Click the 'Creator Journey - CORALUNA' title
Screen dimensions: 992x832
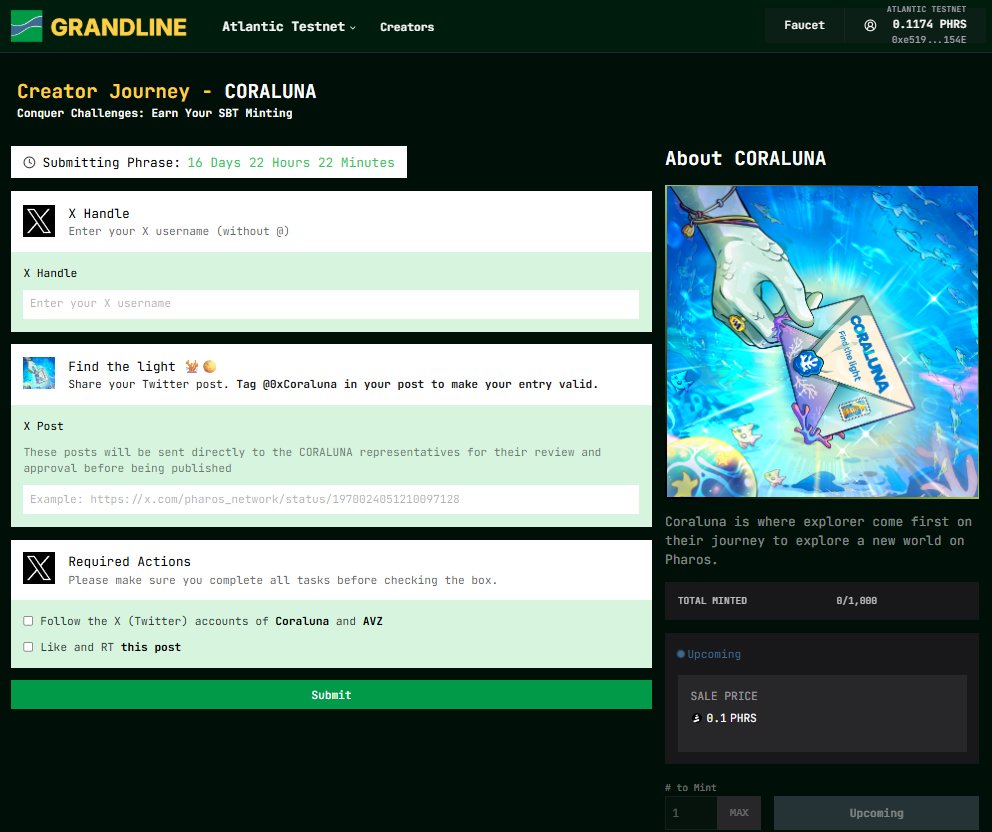coord(166,91)
